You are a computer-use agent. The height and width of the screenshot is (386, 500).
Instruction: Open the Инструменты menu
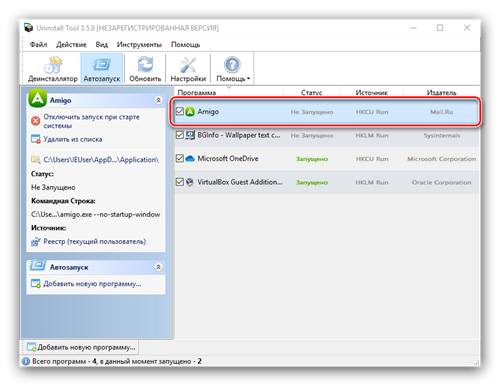coord(139,45)
